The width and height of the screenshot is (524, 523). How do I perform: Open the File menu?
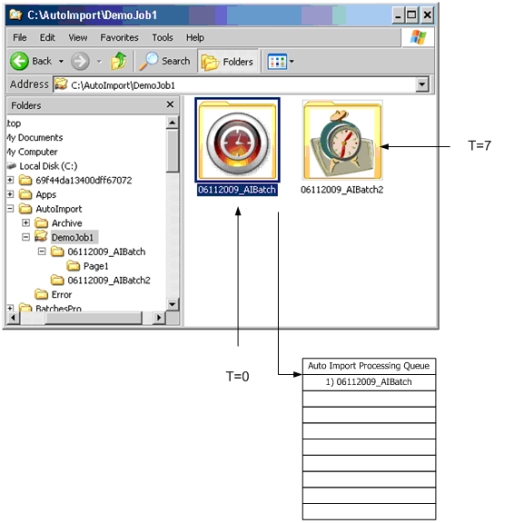[20, 37]
